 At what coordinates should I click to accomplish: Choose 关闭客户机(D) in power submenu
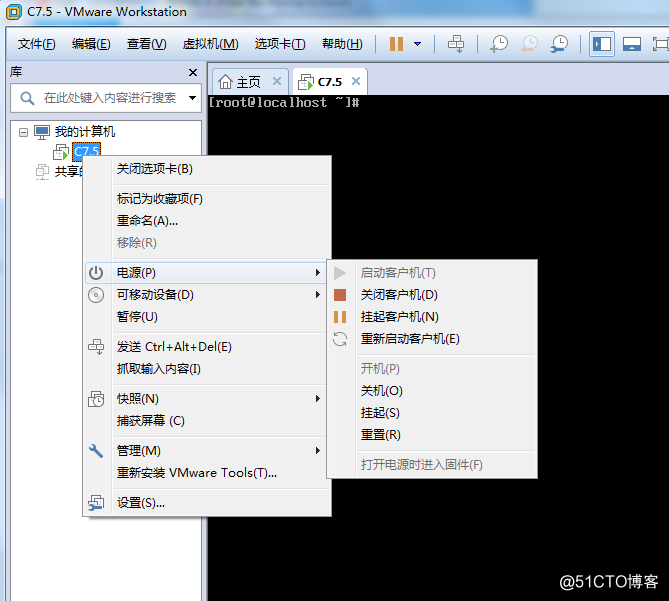pyautogui.click(x=432, y=295)
